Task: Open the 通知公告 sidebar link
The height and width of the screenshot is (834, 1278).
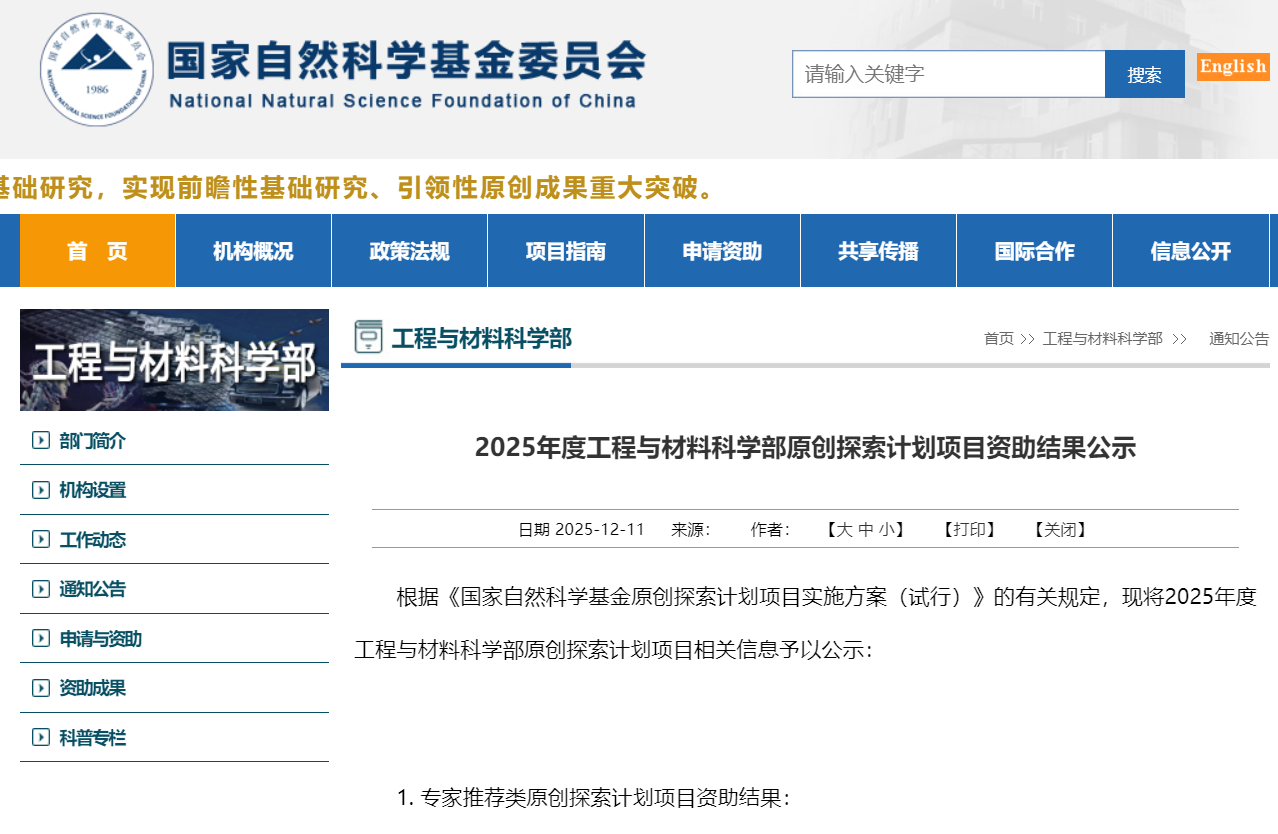Action: [x=93, y=589]
